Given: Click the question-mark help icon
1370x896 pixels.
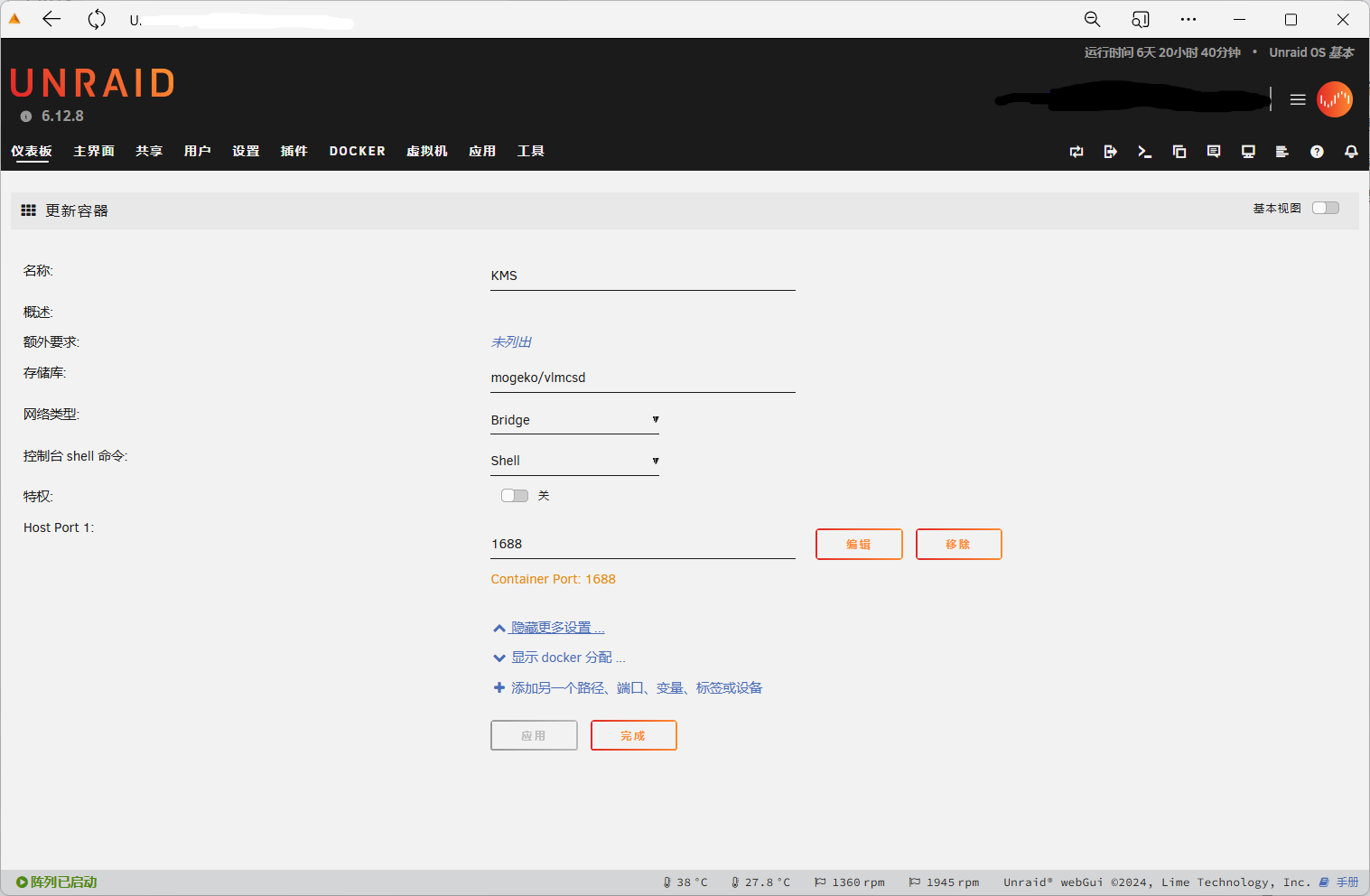Looking at the screenshot, I should coord(1317,152).
